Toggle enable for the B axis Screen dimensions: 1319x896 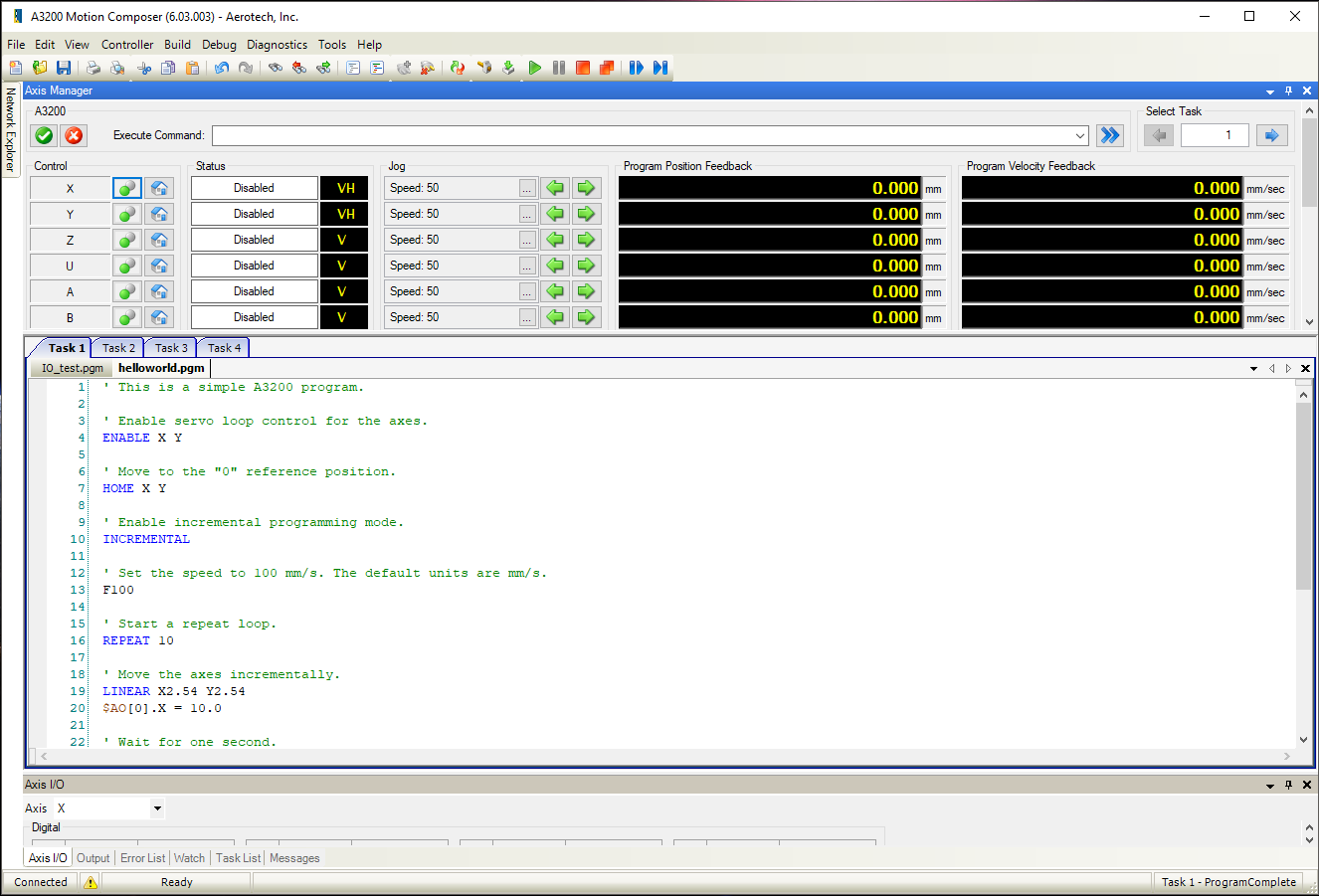[x=127, y=317]
